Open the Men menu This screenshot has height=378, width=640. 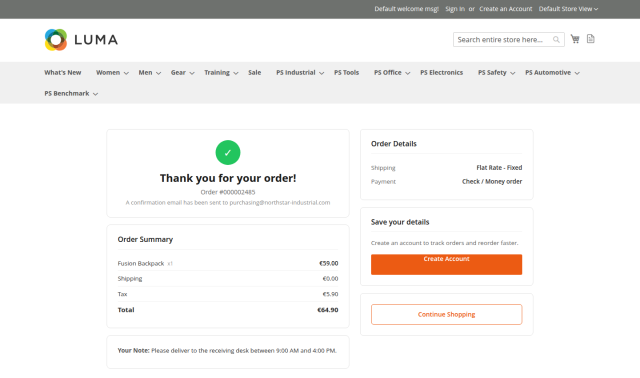[x=145, y=73]
